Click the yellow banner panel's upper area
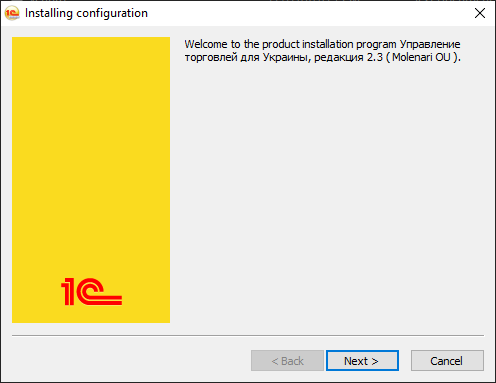The height and width of the screenshot is (383, 496). 91,100
